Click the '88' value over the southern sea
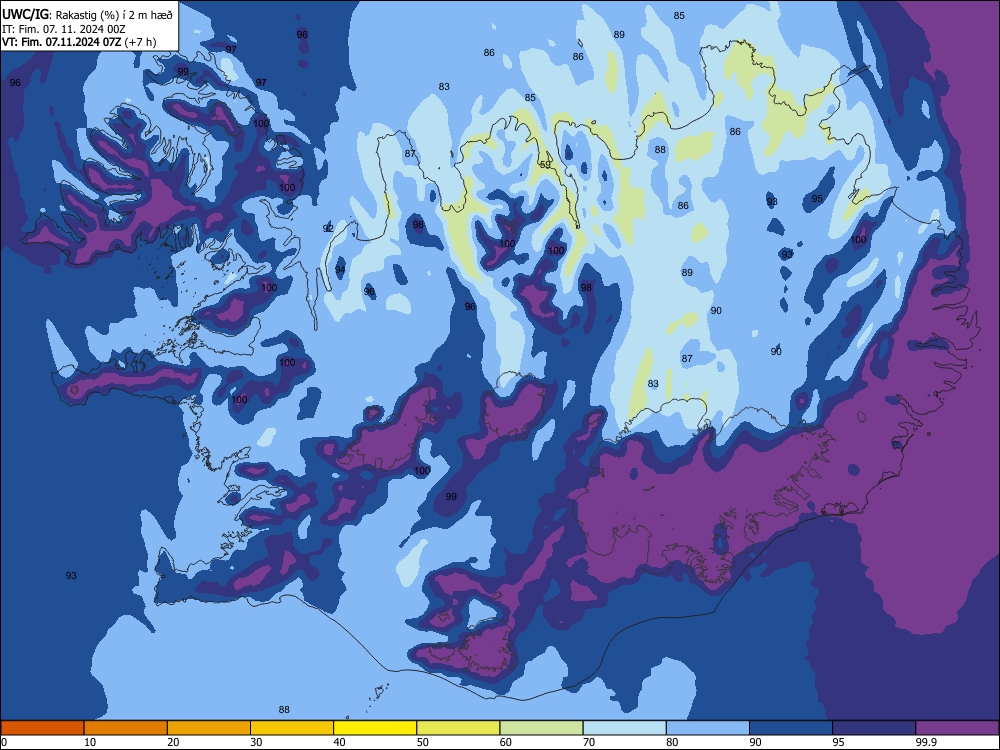 [x=284, y=710]
